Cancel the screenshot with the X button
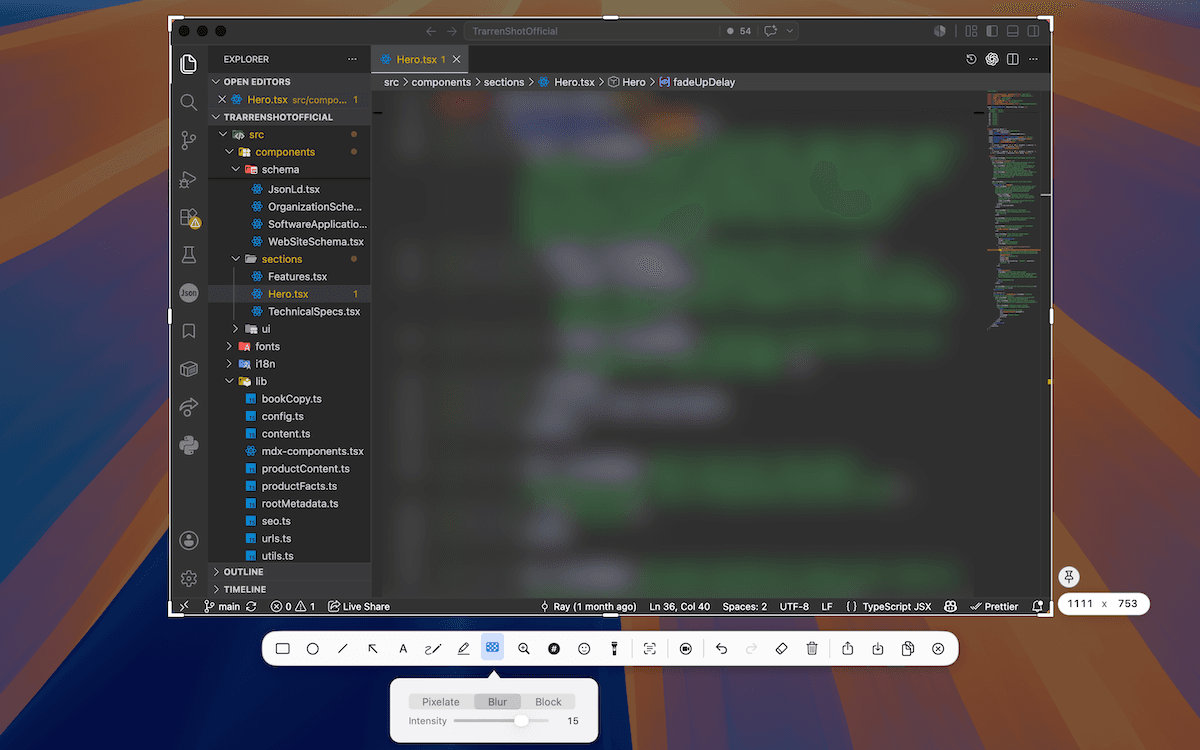 (938, 649)
